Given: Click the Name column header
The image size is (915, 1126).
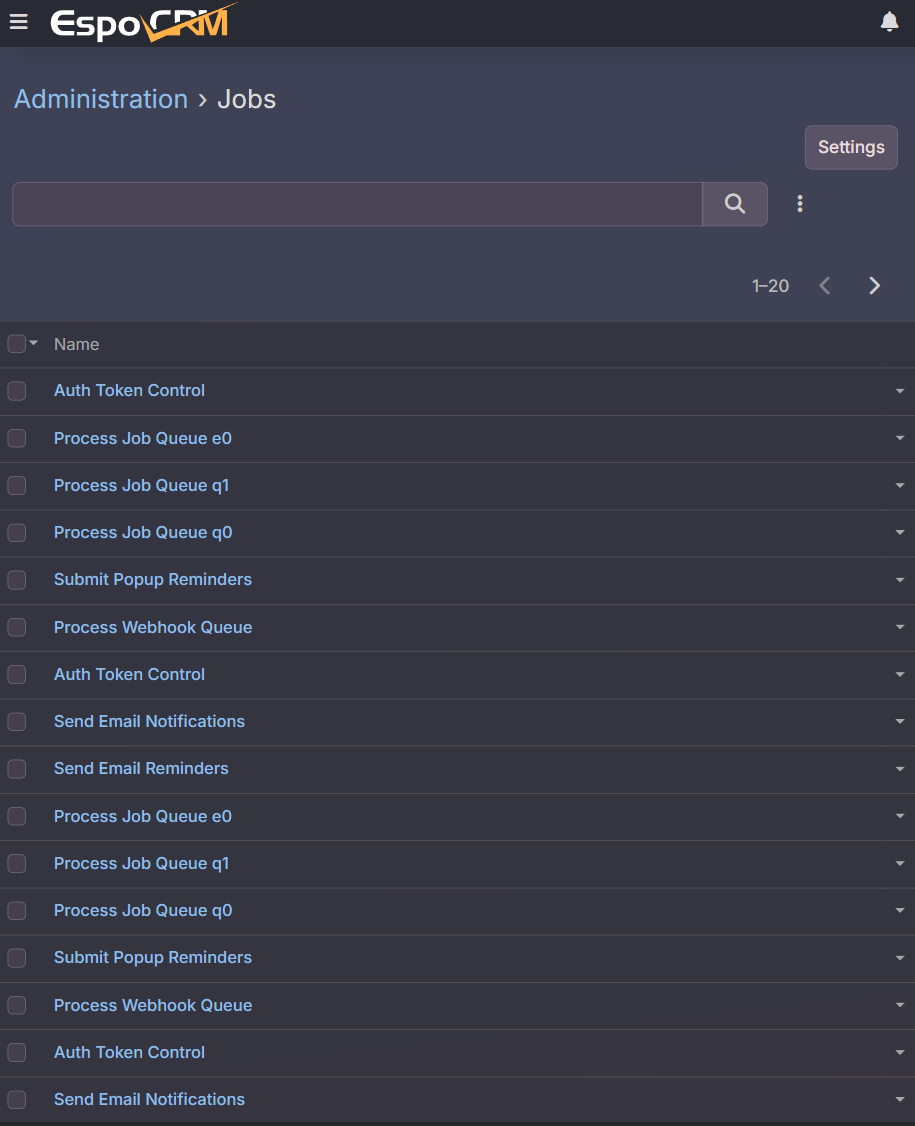Looking at the screenshot, I should [77, 344].
